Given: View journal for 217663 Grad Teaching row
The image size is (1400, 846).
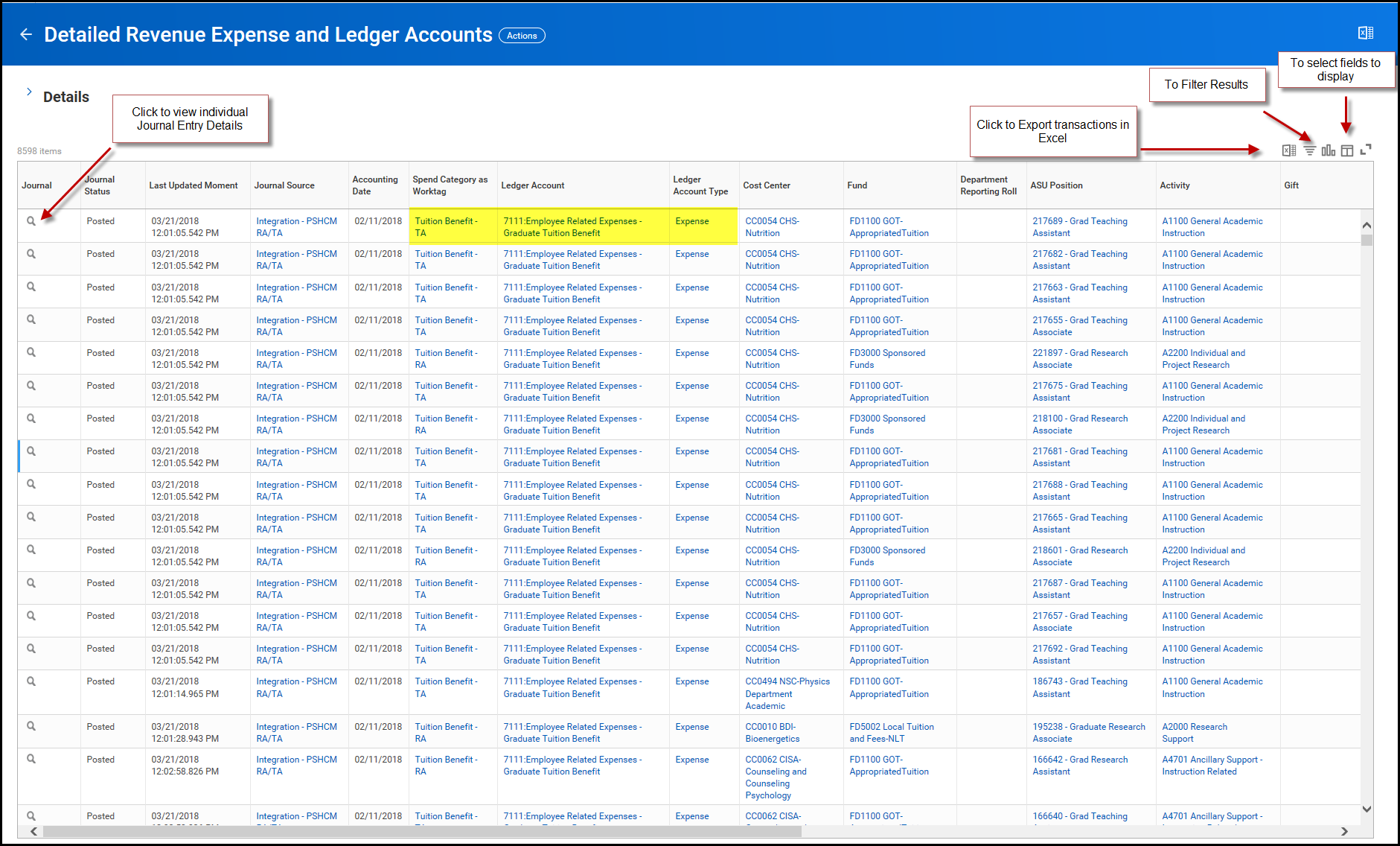Looking at the screenshot, I should 31,287.
